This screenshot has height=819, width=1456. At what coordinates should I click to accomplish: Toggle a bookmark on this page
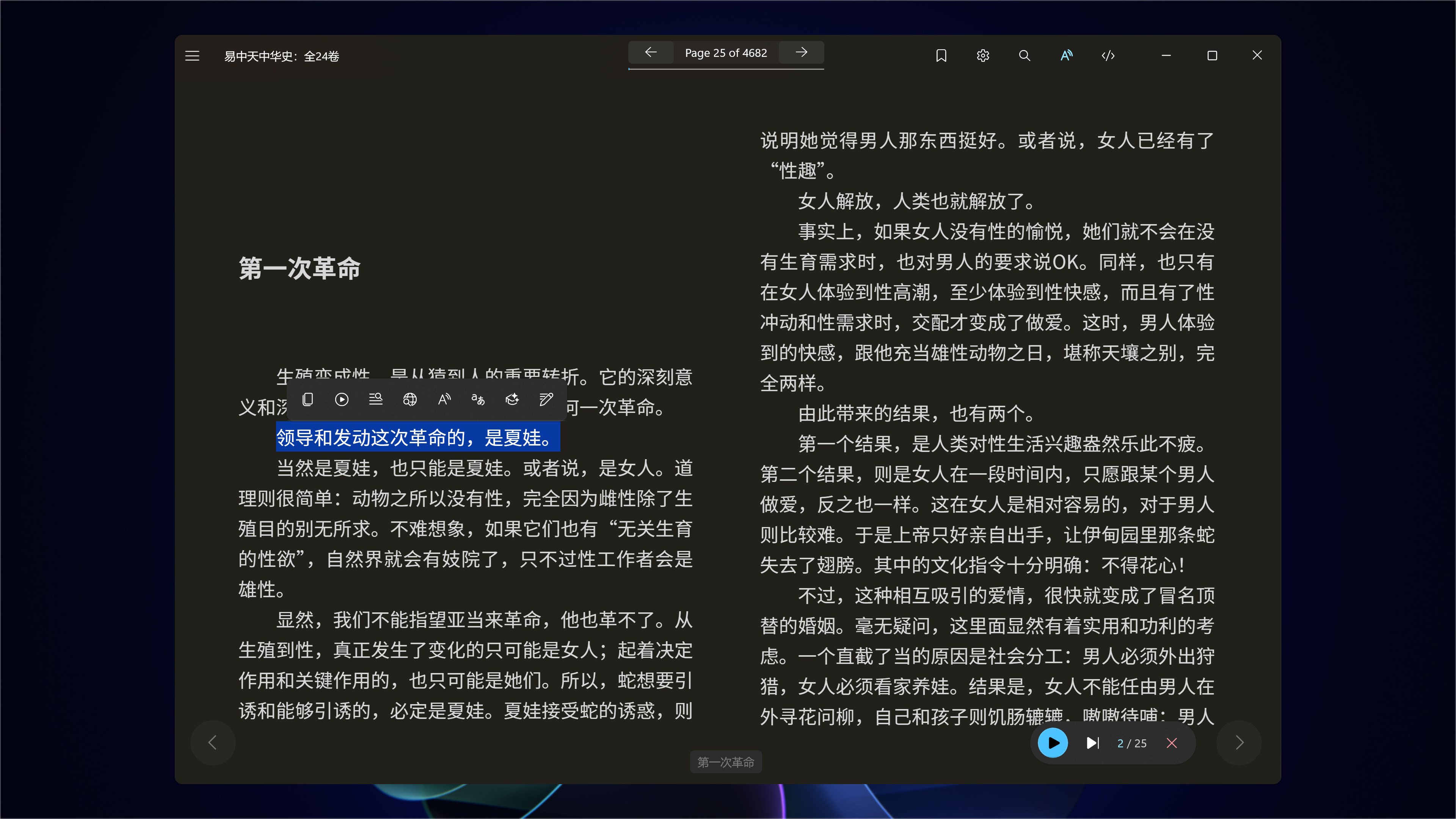point(941,55)
